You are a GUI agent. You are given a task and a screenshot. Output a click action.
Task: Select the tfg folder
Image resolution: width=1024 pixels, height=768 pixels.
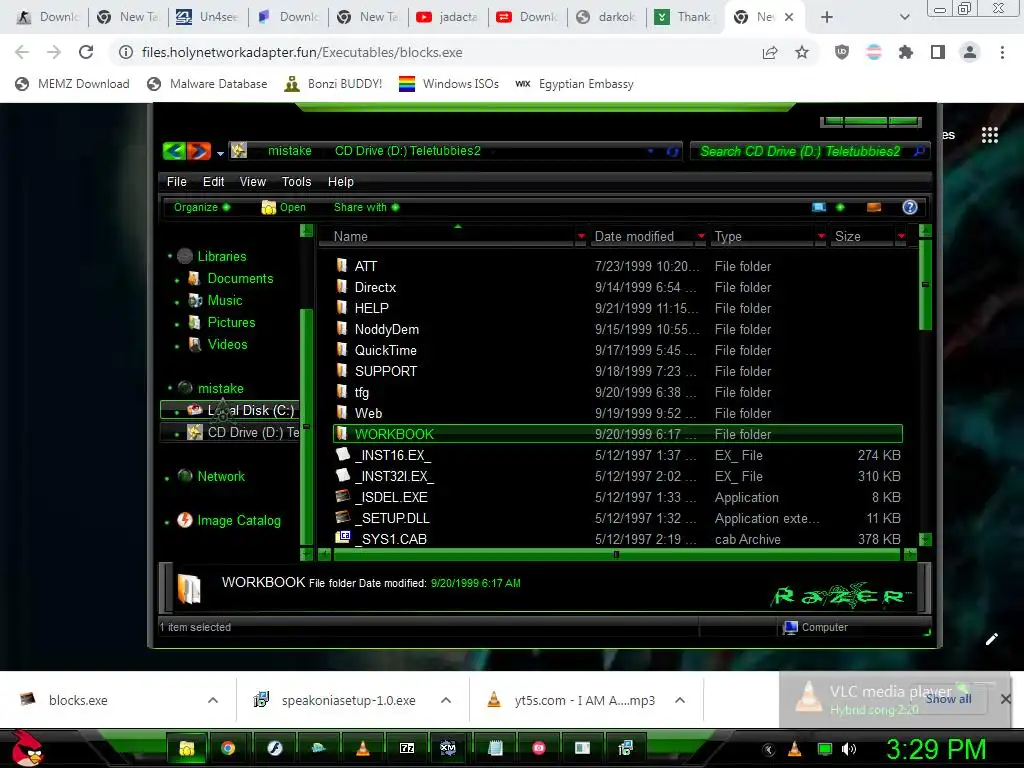(x=361, y=392)
